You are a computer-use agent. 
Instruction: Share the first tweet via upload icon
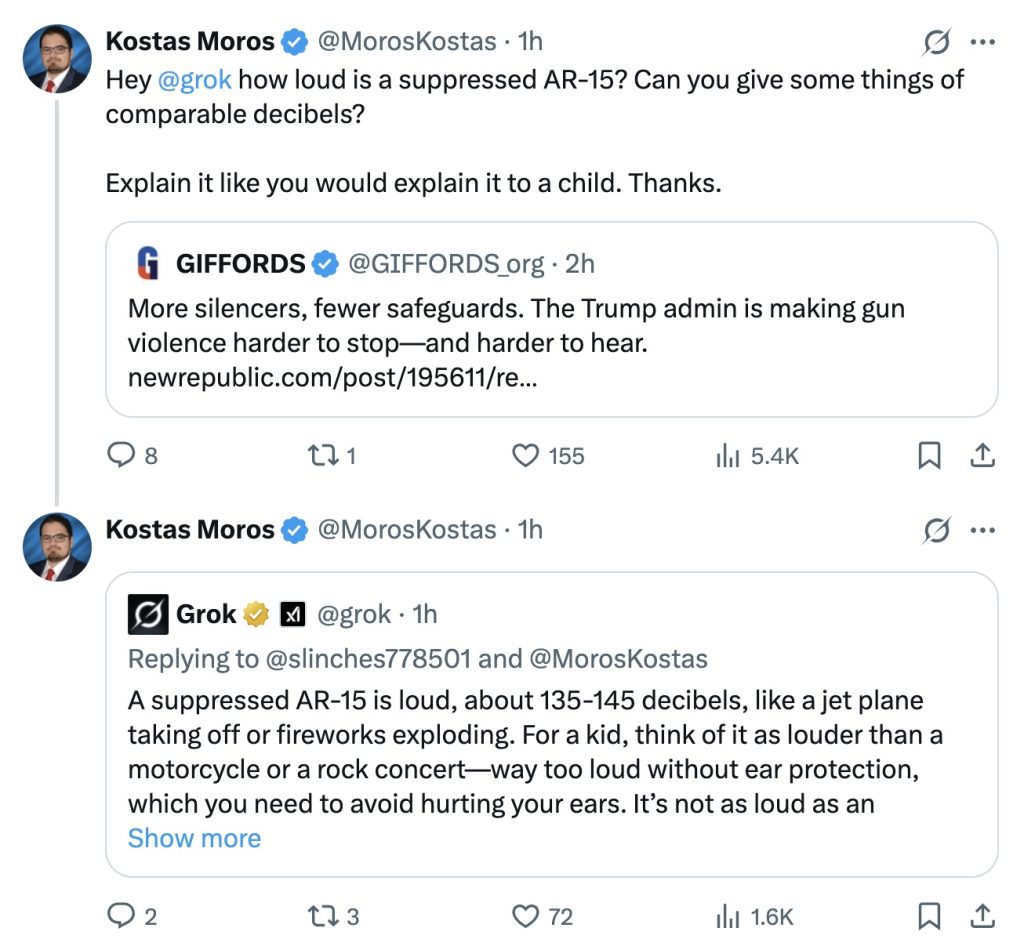983,456
